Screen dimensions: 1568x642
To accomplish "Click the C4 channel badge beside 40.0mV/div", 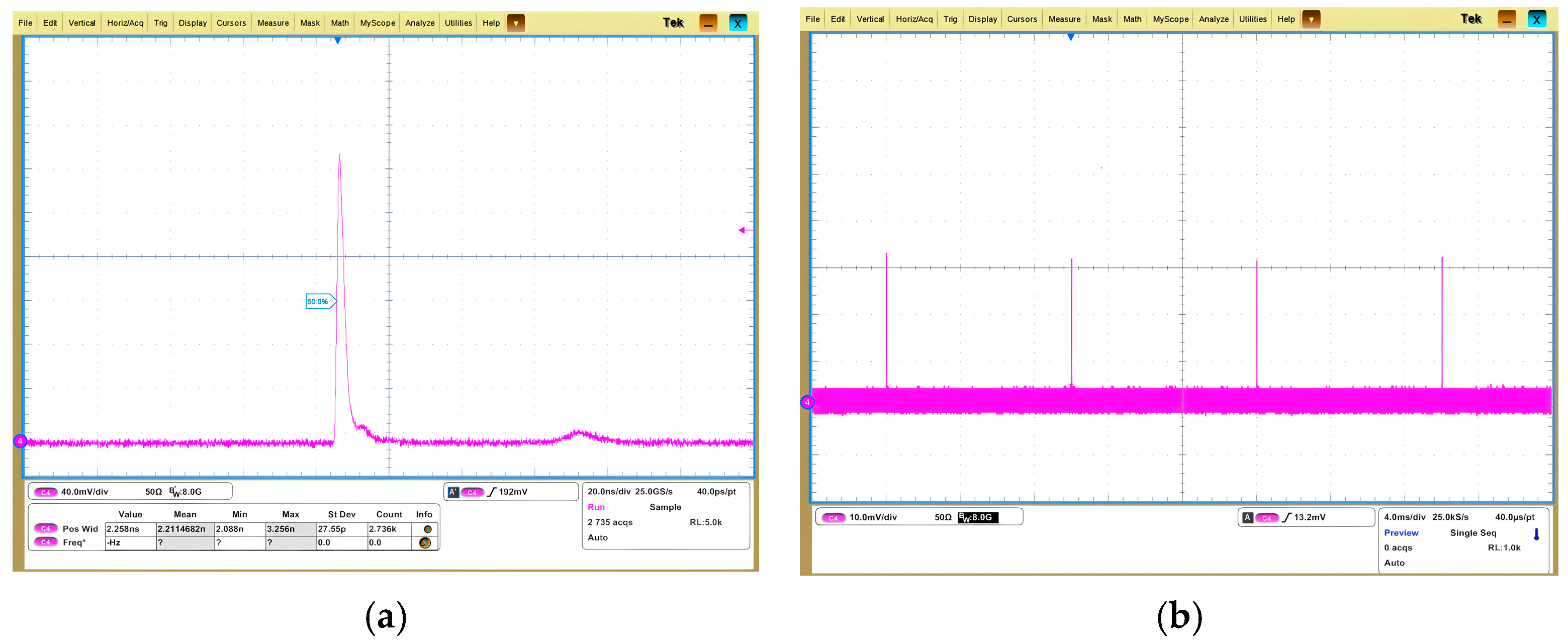I will click(46, 492).
